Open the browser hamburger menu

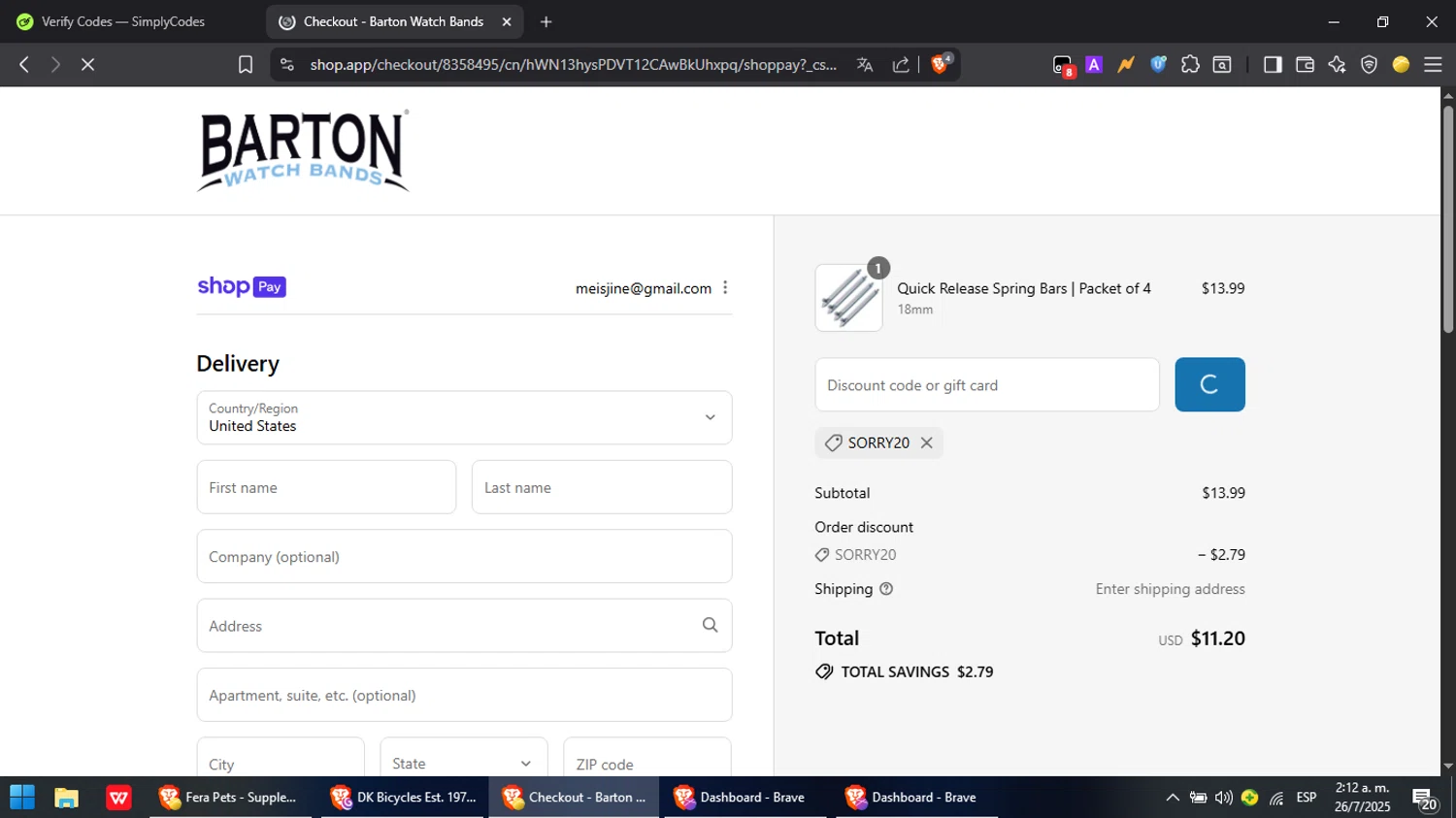(x=1433, y=64)
